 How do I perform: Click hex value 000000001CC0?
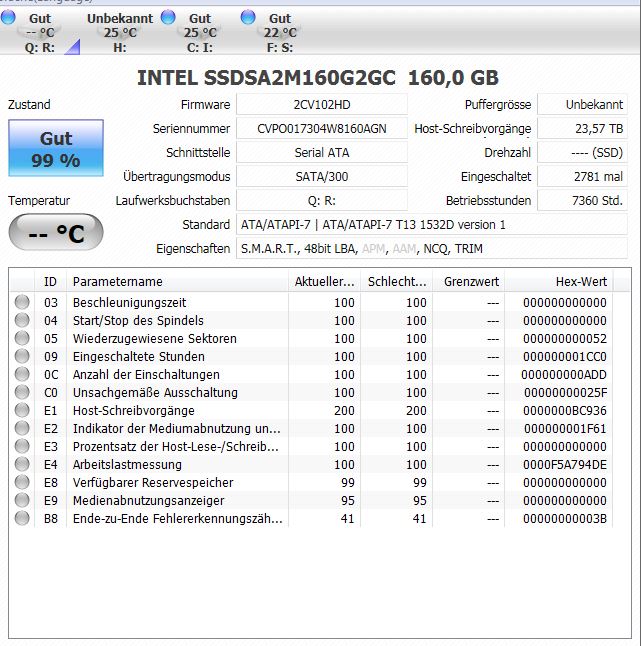pyautogui.click(x=565, y=356)
